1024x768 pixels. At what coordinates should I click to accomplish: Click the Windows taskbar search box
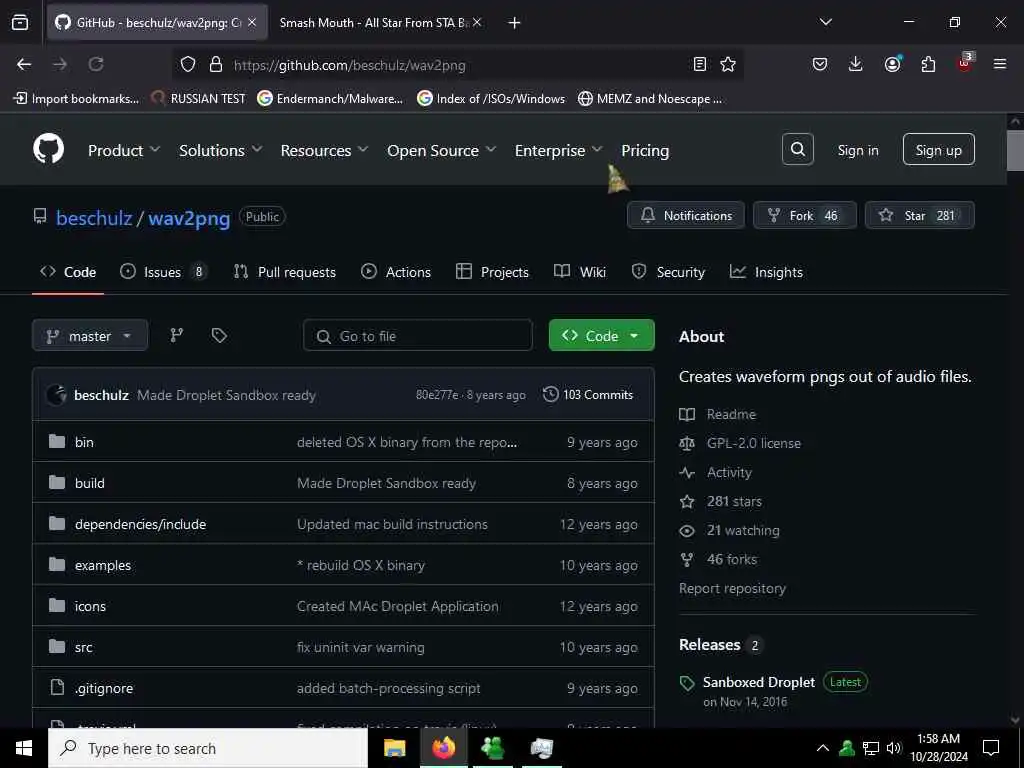point(208,748)
